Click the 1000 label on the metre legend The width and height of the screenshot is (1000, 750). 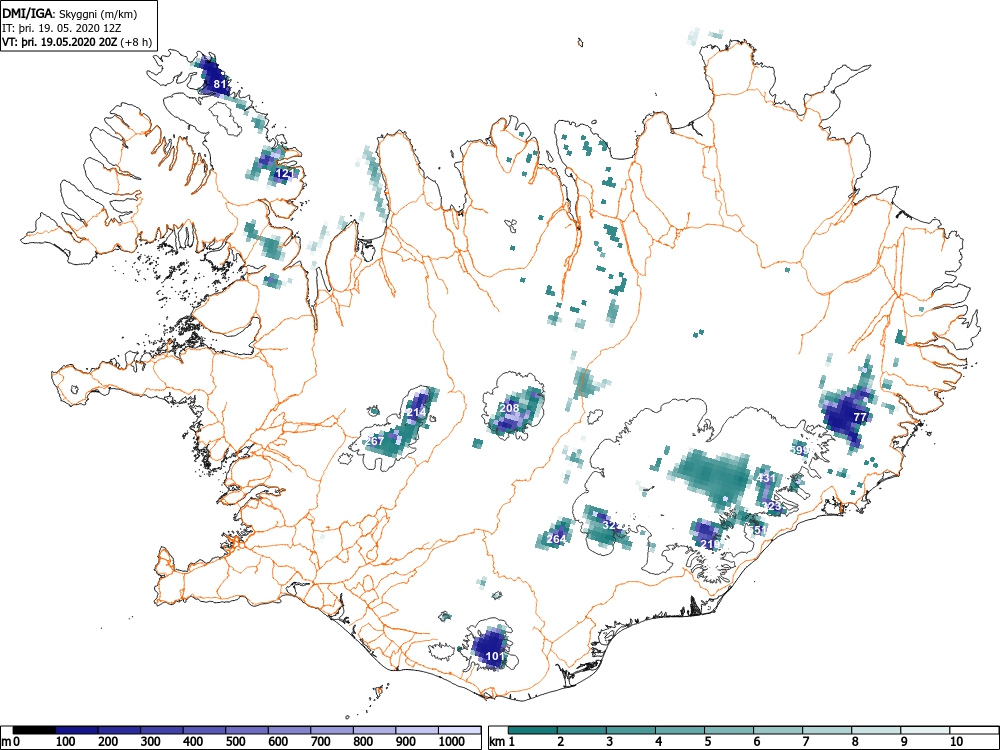coord(452,742)
